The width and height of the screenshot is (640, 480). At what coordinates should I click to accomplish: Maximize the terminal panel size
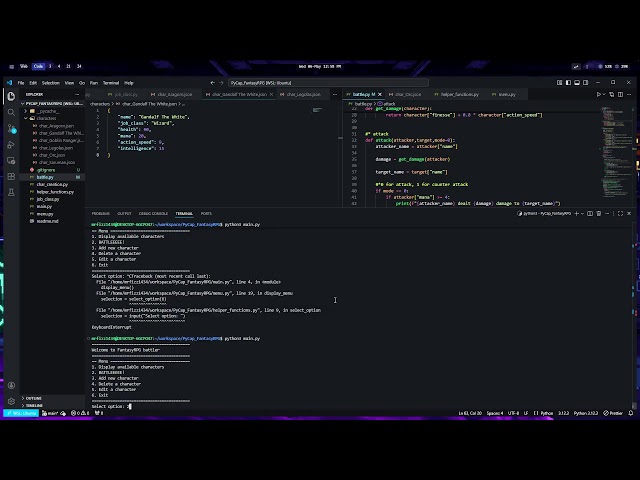(620, 213)
